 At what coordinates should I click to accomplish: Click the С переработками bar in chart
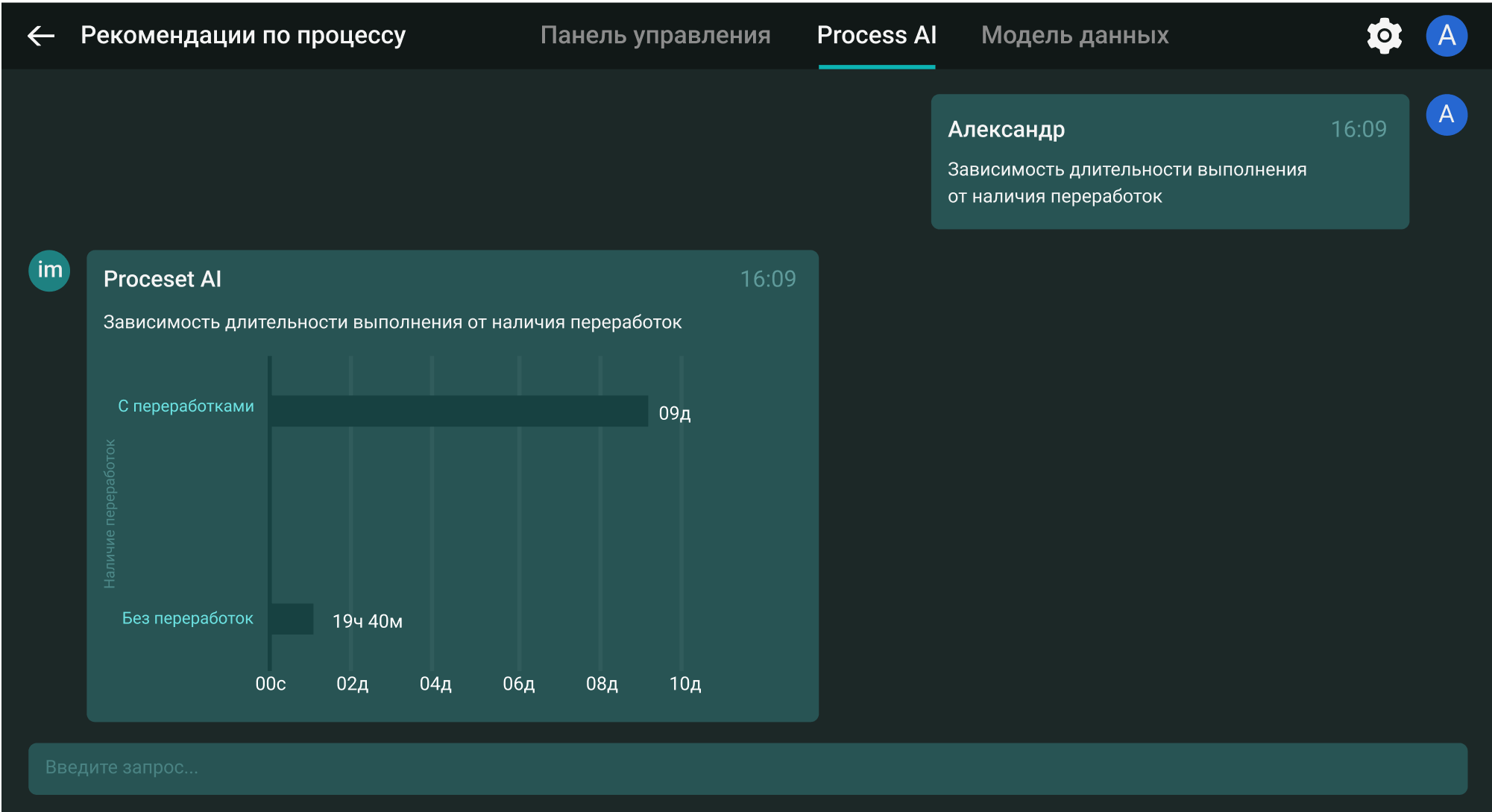[459, 411]
